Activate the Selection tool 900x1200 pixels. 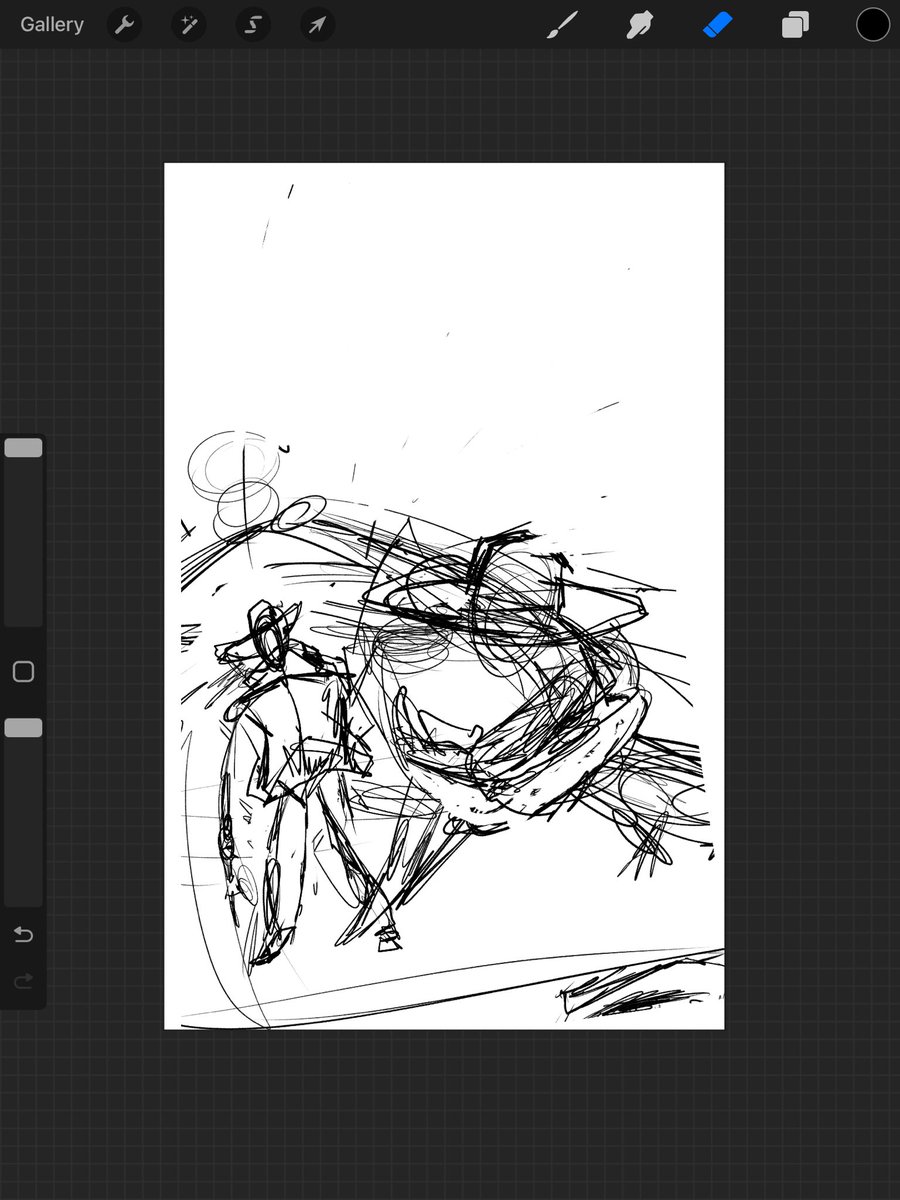point(253,25)
